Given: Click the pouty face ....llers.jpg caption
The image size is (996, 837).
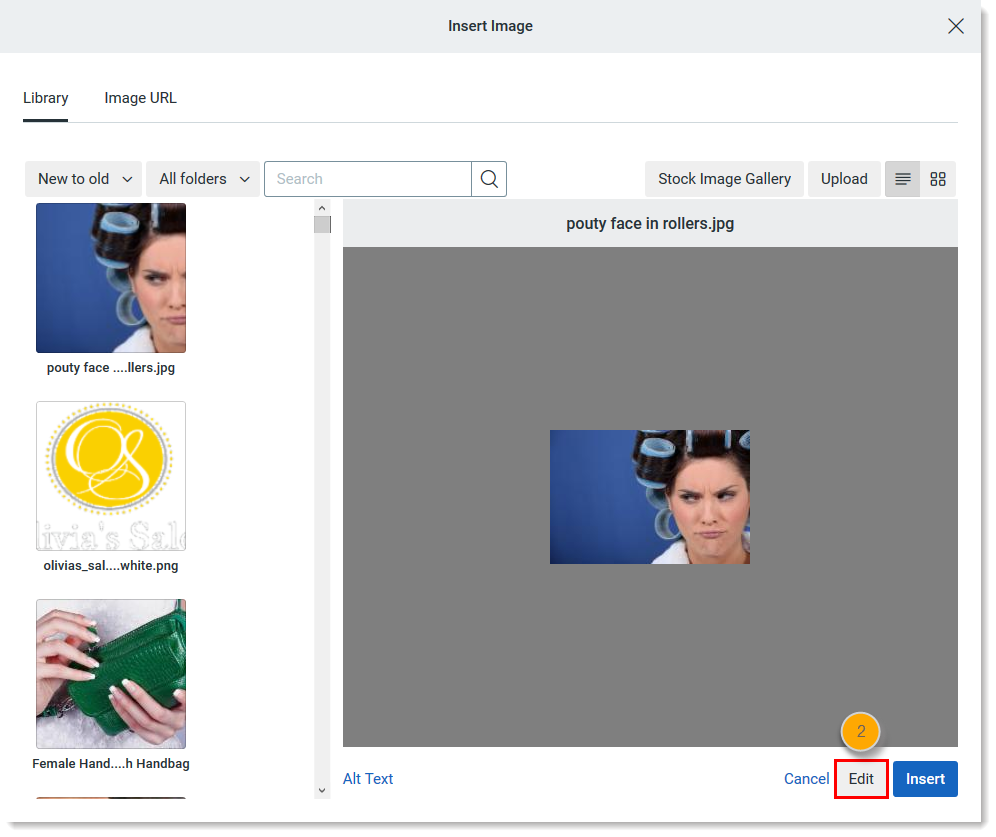Looking at the screenshot, I should click(111, 368).
